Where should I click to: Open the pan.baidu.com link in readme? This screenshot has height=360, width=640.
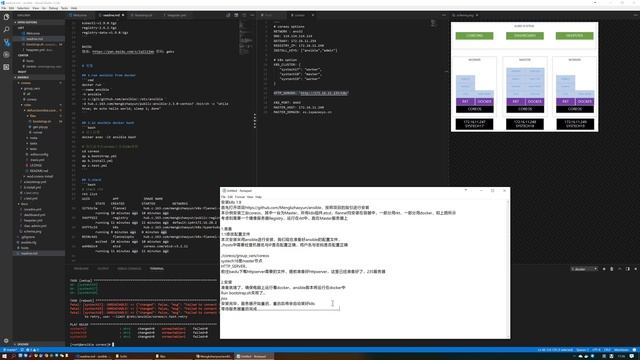(123, 52)
